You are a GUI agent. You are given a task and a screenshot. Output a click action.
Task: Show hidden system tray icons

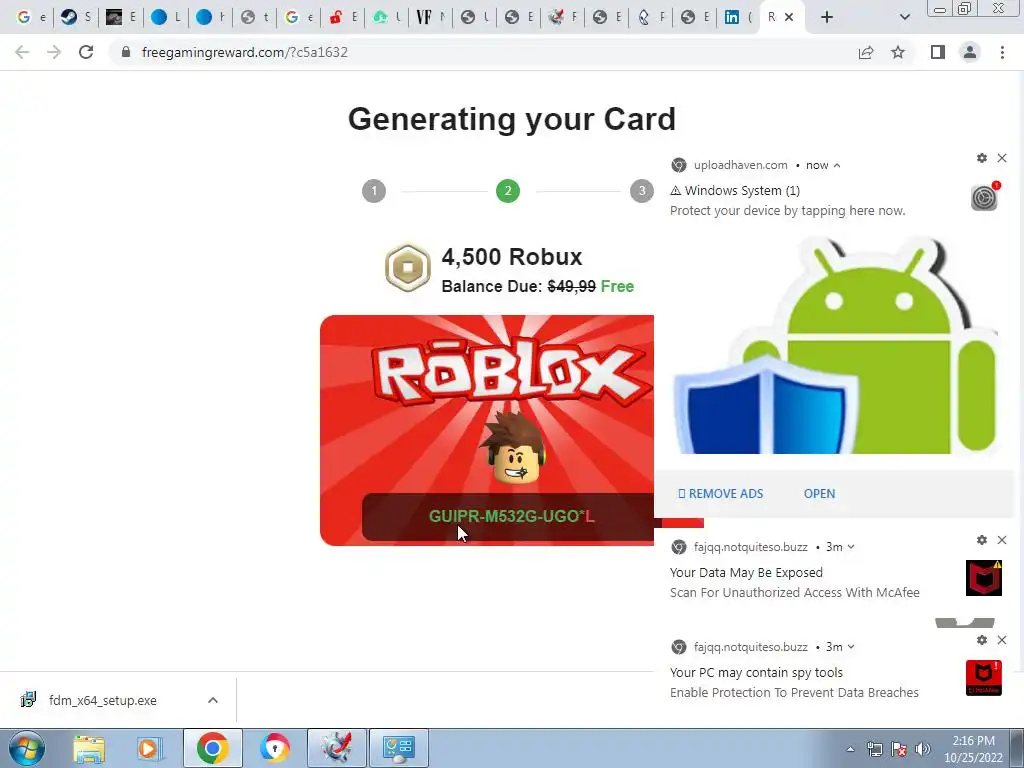tap(850, 749)
